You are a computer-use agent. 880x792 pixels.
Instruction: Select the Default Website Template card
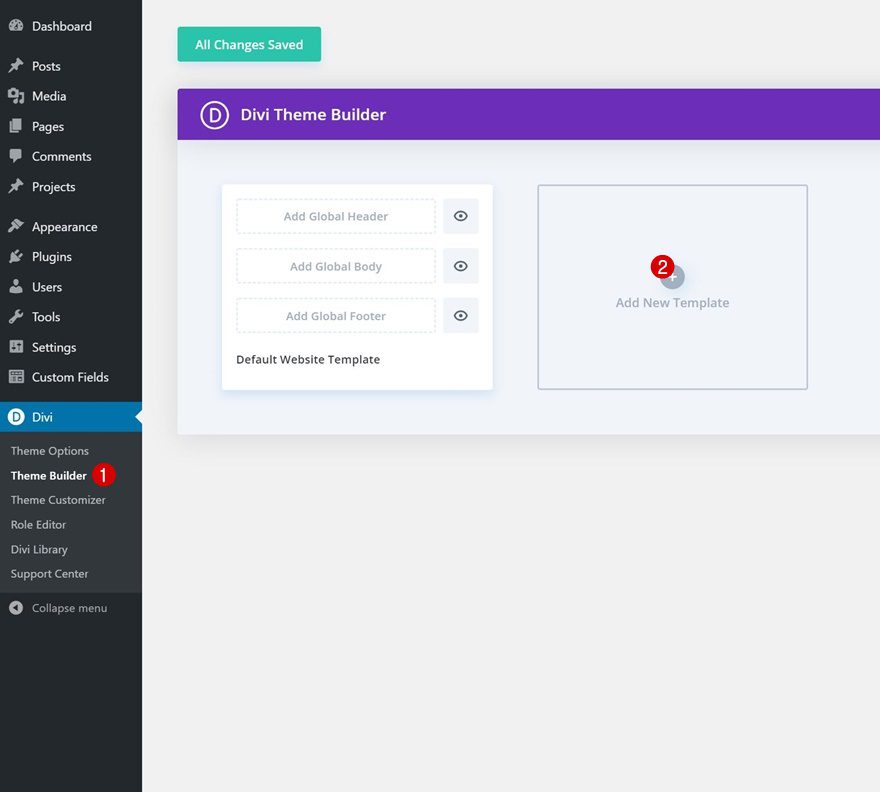coord(307,359)
